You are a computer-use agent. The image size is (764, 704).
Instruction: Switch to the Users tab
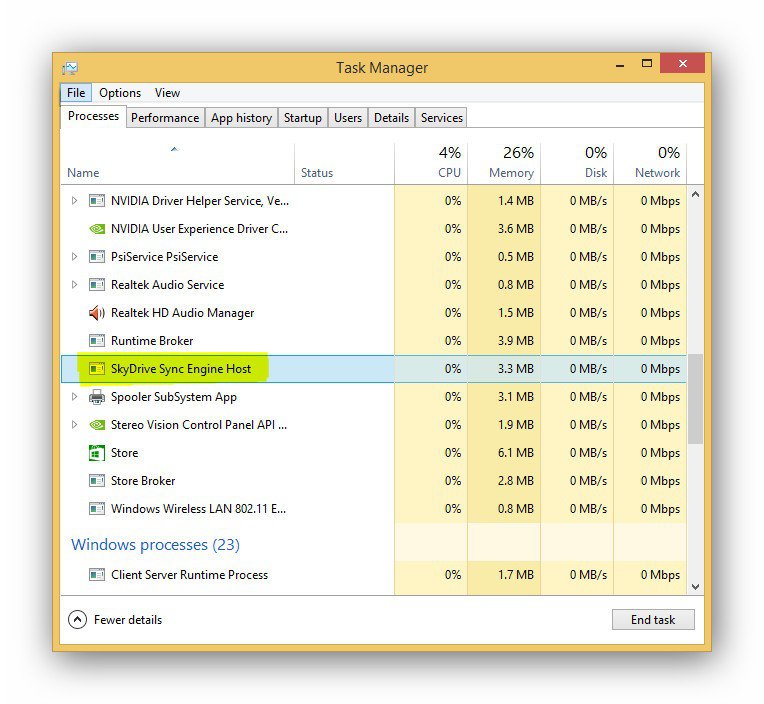pos(348,118)
